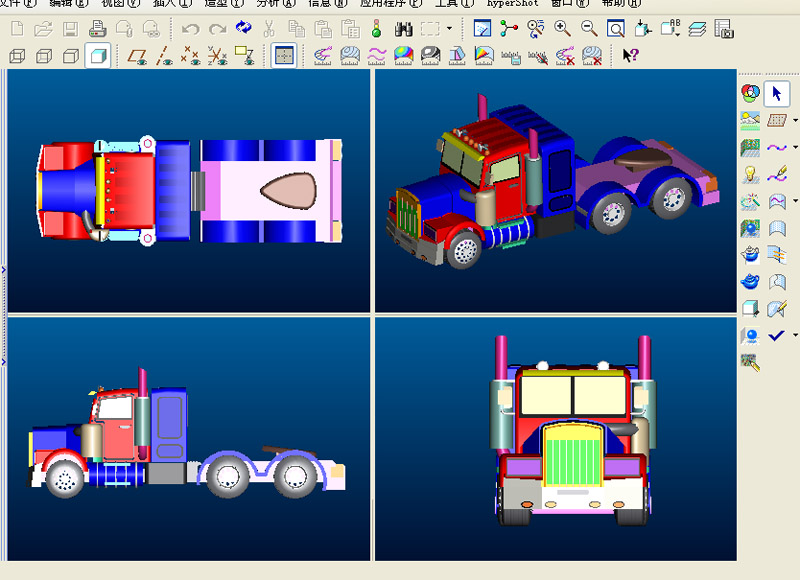Click the Zoom In magnifier
The height and width of the screenshot is (580, 800).
(x=562, y=29)
